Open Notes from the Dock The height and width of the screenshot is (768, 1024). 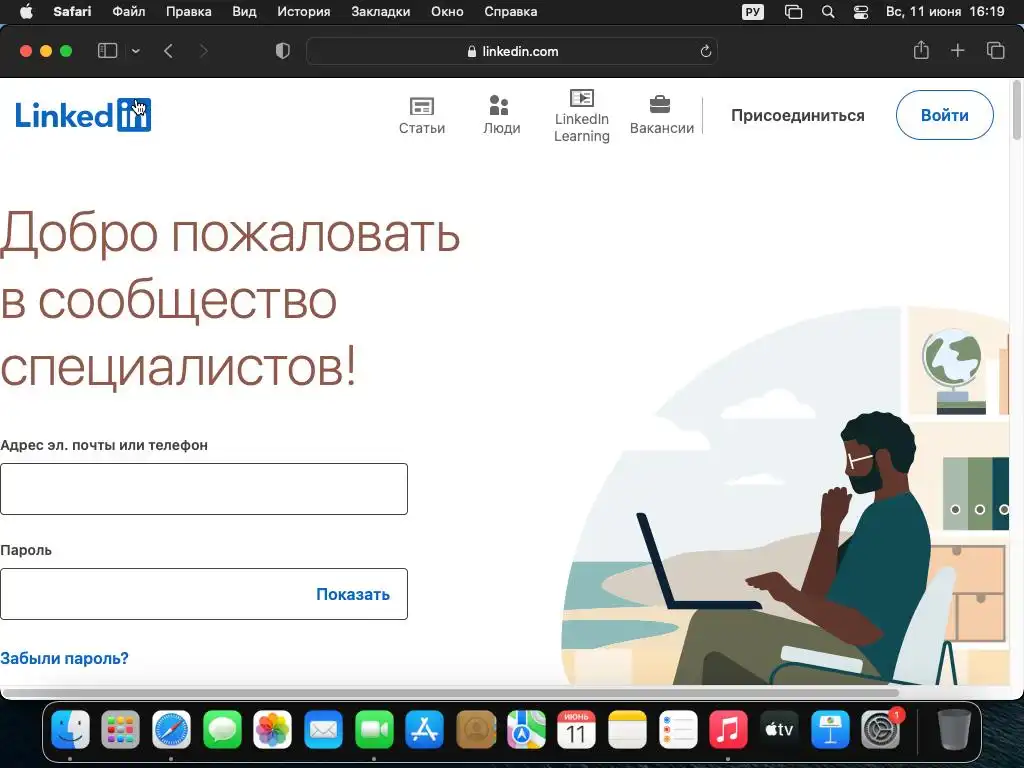tap(627, 729)
